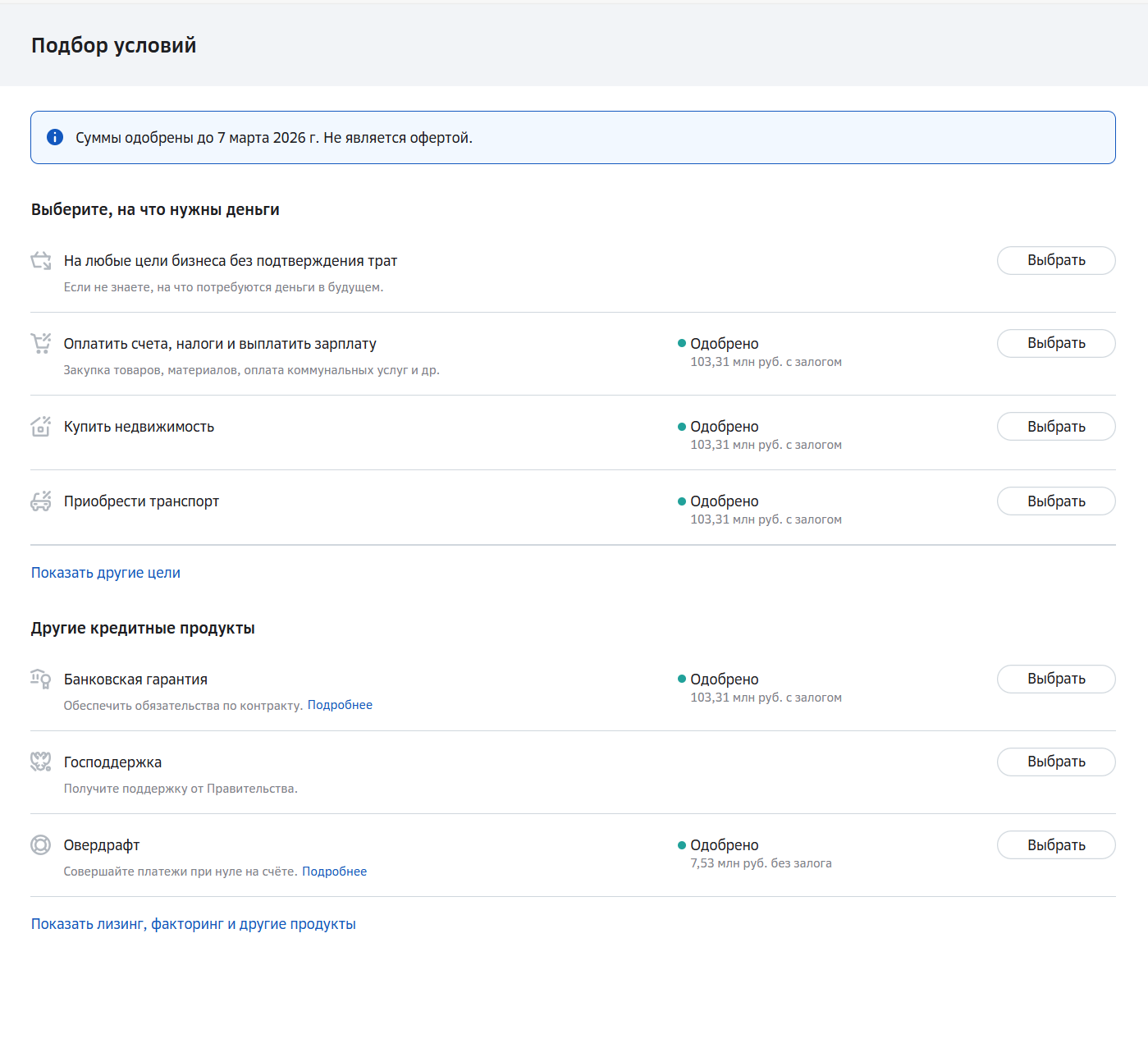Choose Выбрать in the Господдержка row
1148x1057 pixels.
click(x=1055, y=762)
